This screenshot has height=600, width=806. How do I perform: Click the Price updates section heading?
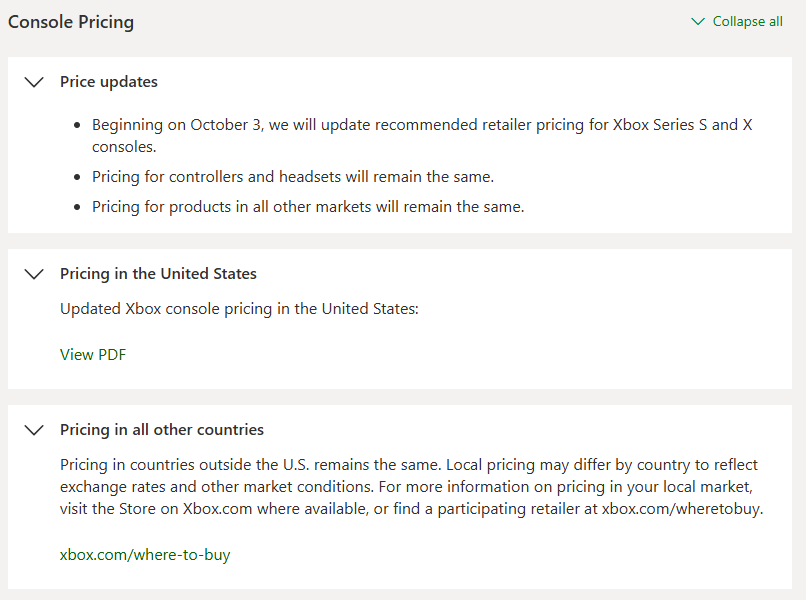pos(109,82)
